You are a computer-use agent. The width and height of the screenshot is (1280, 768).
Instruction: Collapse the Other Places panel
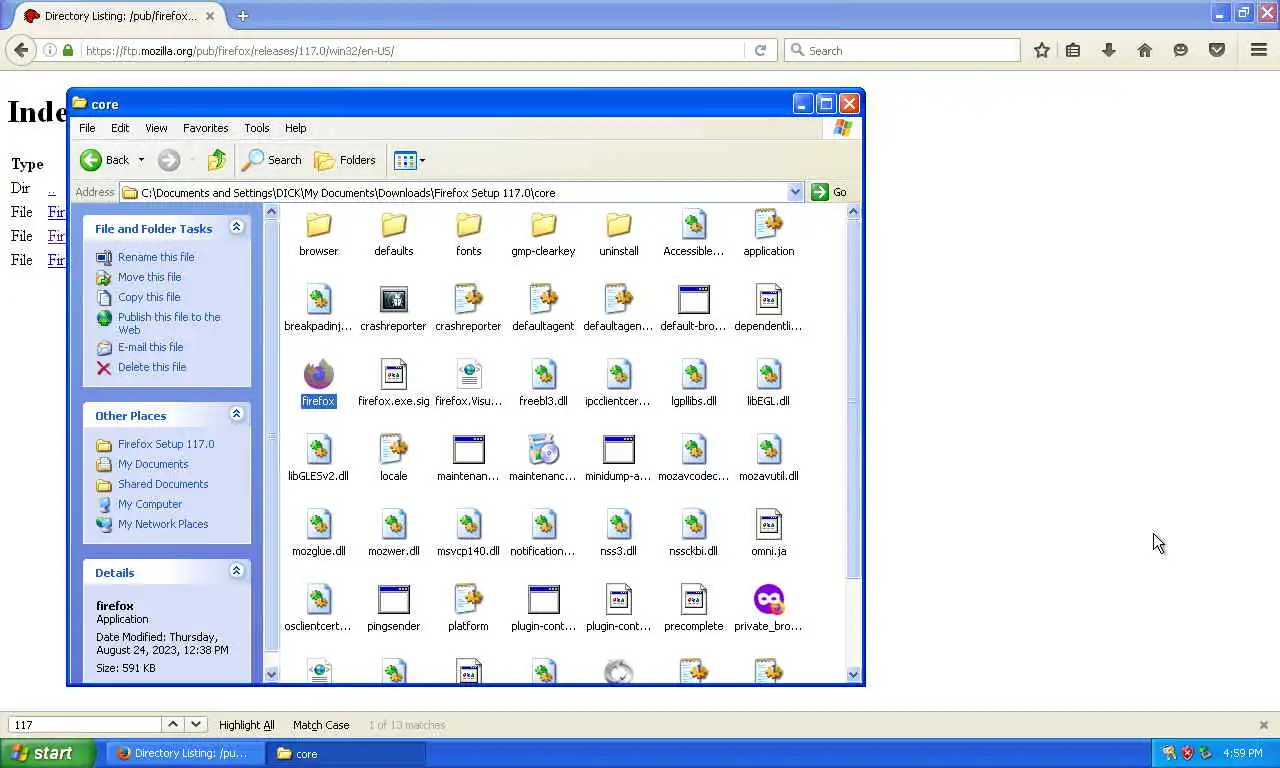237,414
